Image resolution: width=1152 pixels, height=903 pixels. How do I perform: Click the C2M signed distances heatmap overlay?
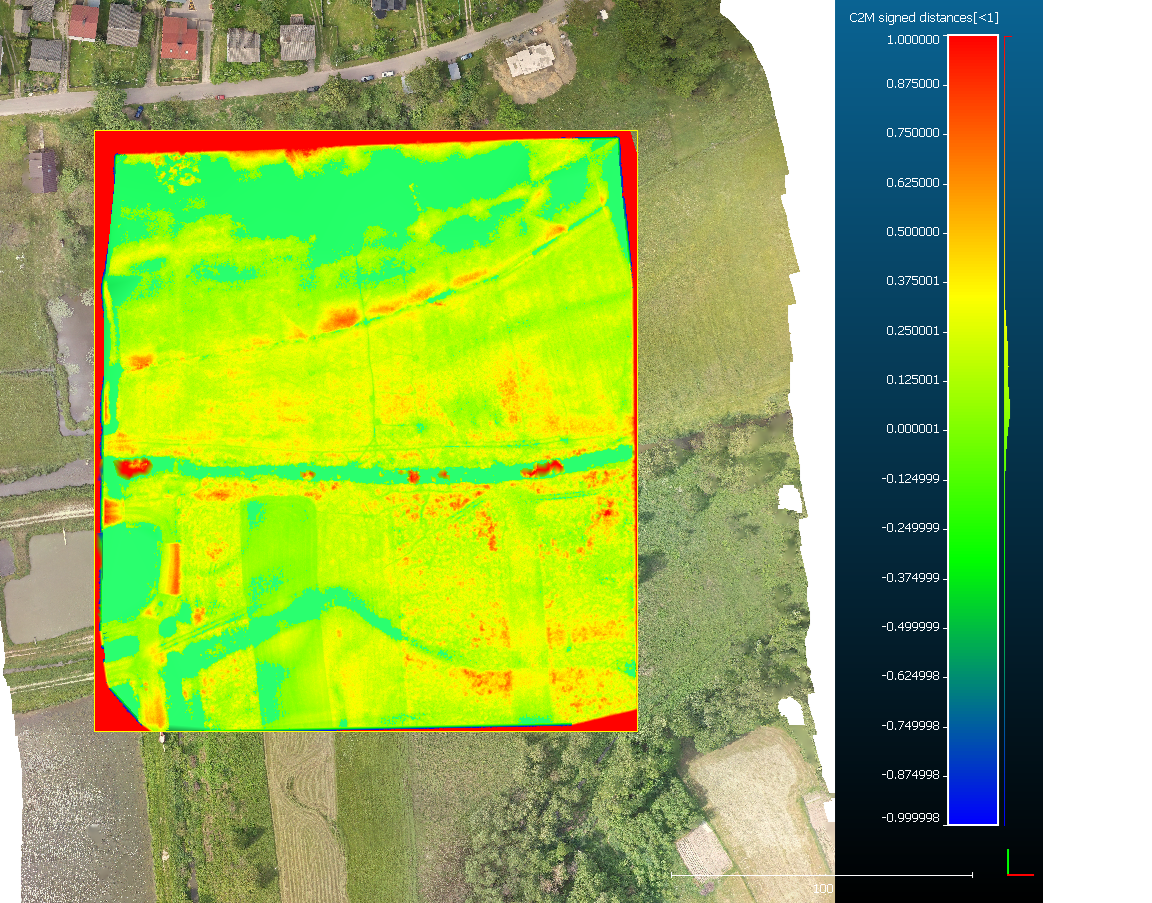366,431
